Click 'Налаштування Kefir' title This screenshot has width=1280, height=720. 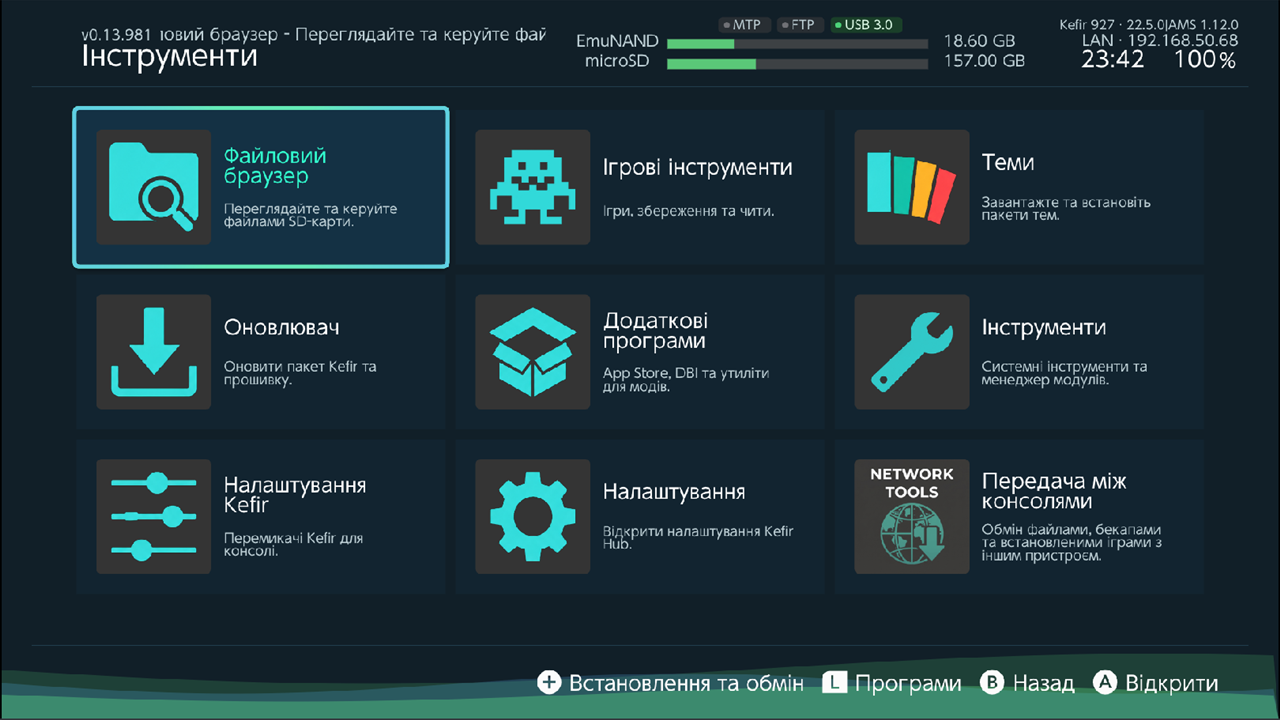(x=295, y=495)
